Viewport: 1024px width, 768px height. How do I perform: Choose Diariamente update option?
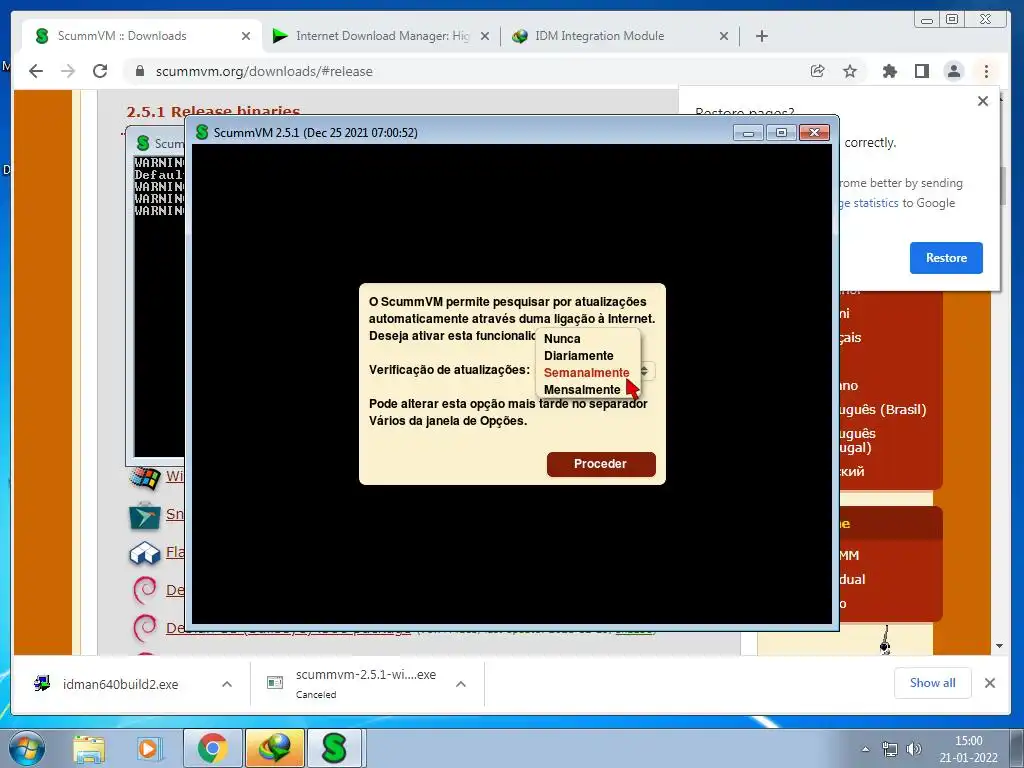[579, 355]
